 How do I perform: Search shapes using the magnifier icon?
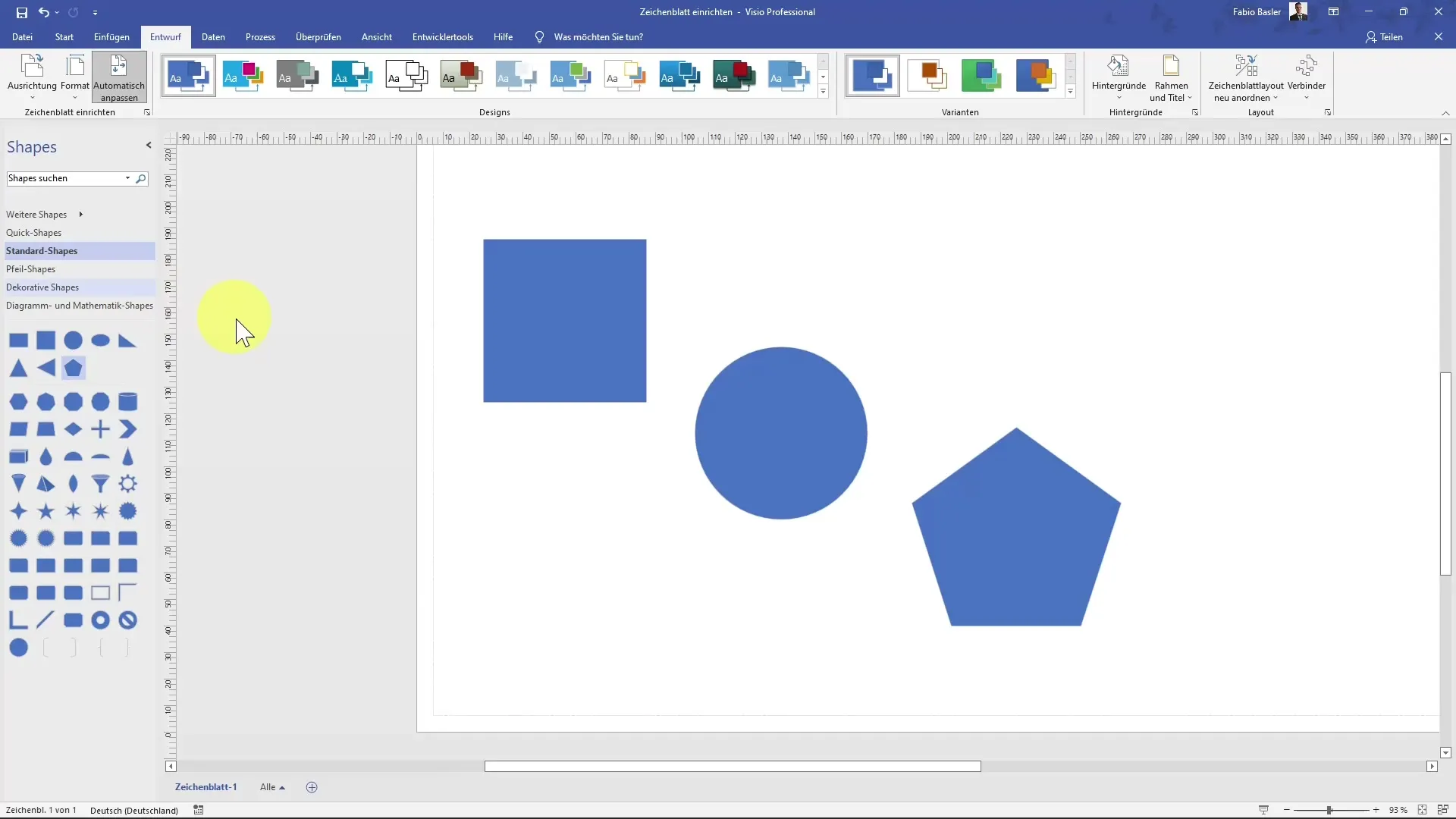pos(140,179)
